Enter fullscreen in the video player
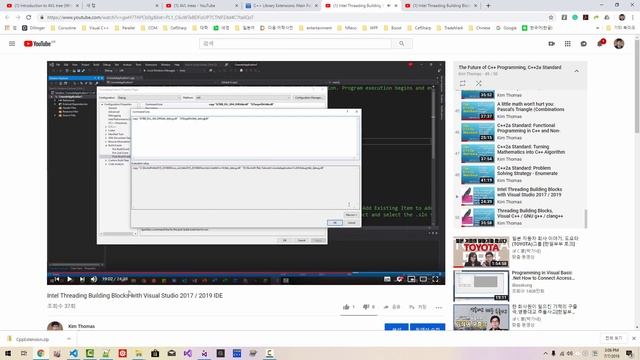 click(x=436, y=279)
